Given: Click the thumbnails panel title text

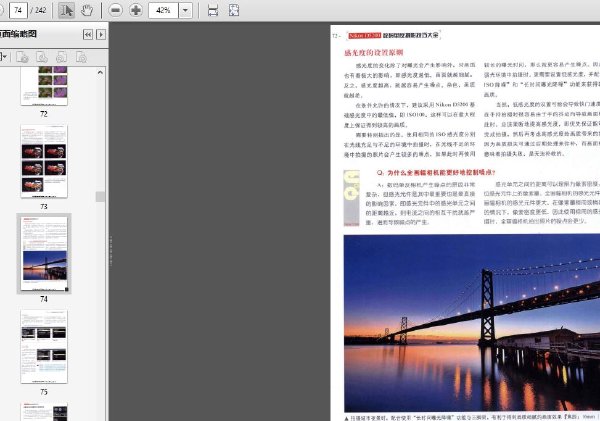Looking at the screenshot, I should pyautogui.click(x=18, y=34).
